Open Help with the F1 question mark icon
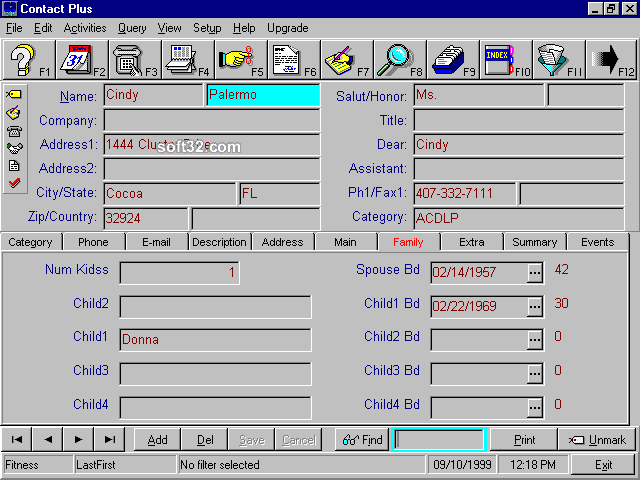Viewport: 640px width, 480px height. [x=29, y=60]
